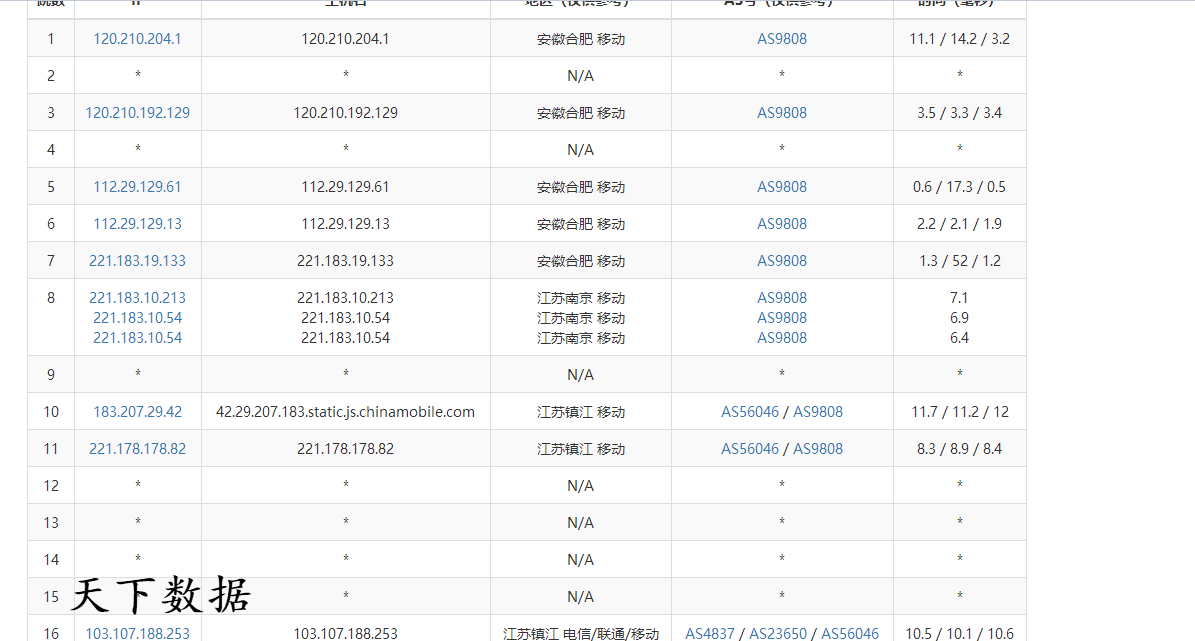This screenshot has width=1195, height=641.
Task: Click the 天下数据 watermark text
Action: click(x=160, y=596)
